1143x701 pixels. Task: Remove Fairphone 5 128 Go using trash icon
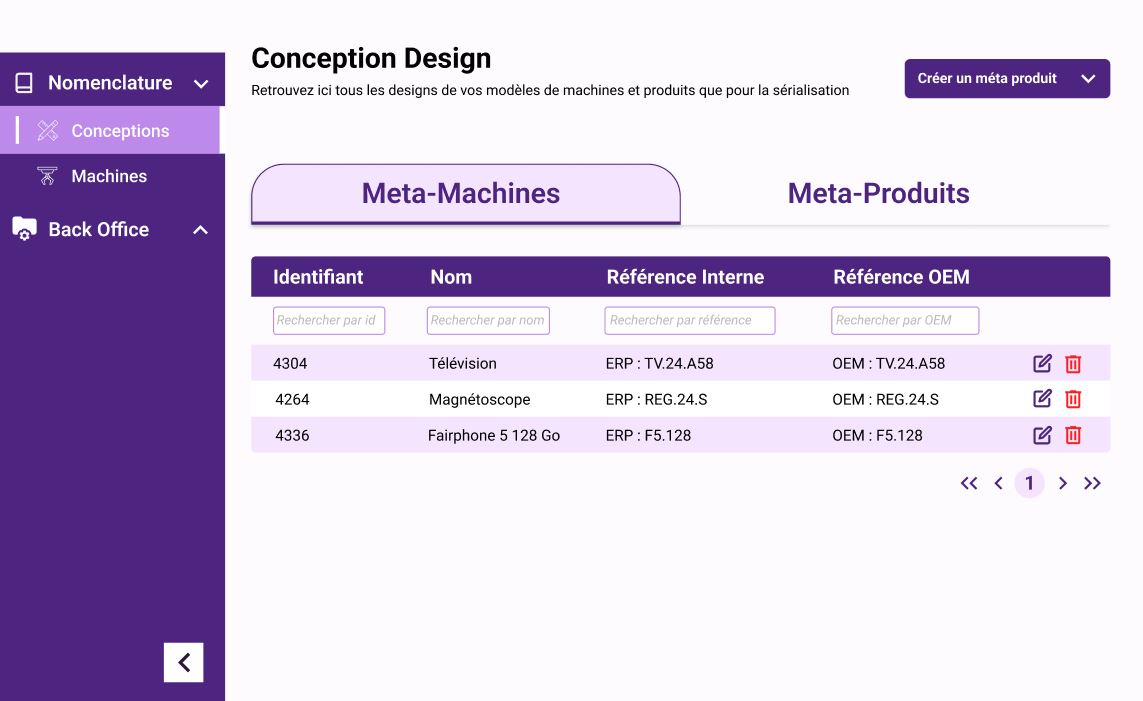pos(1073,435)
